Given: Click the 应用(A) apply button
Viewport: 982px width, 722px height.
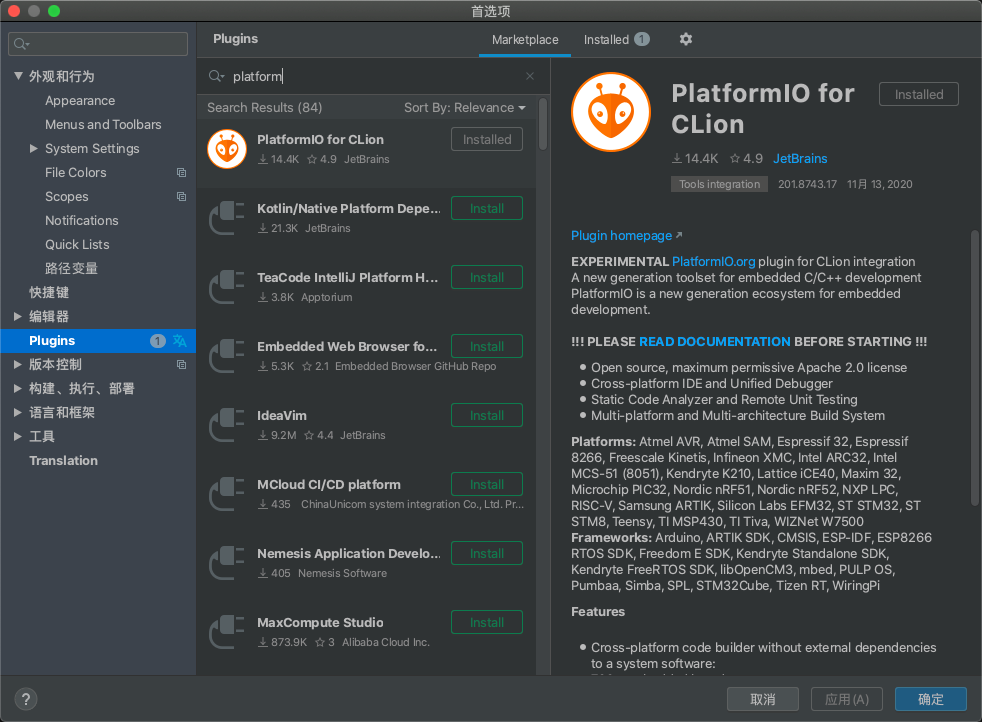Looking at the screenshot, I should coord(847,699).
